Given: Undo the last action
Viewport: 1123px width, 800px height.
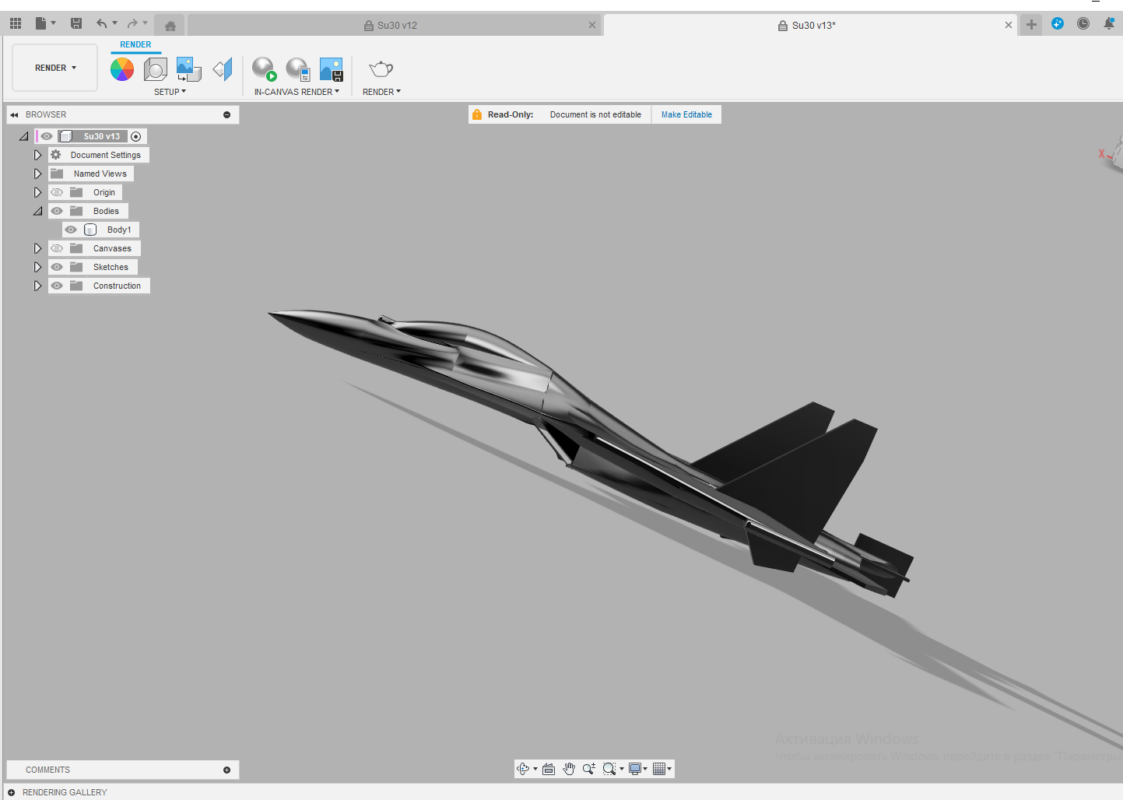Looking at the screenshot, I should click(x=102, y=24).
